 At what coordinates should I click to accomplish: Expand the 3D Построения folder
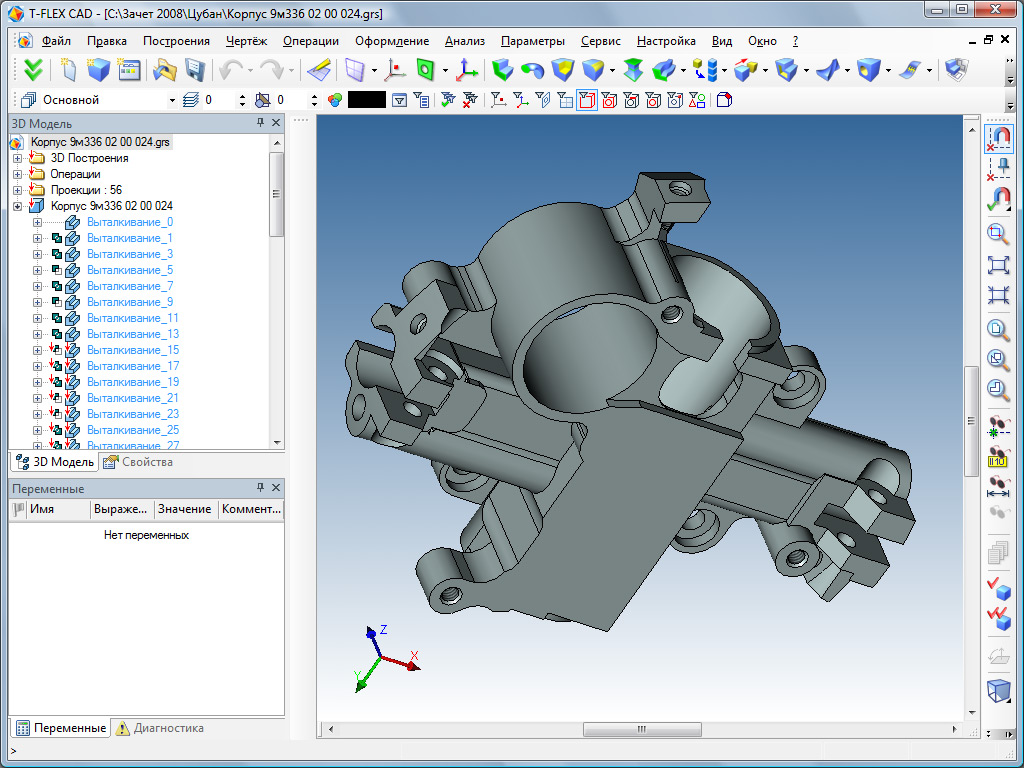tap(18, 158)
